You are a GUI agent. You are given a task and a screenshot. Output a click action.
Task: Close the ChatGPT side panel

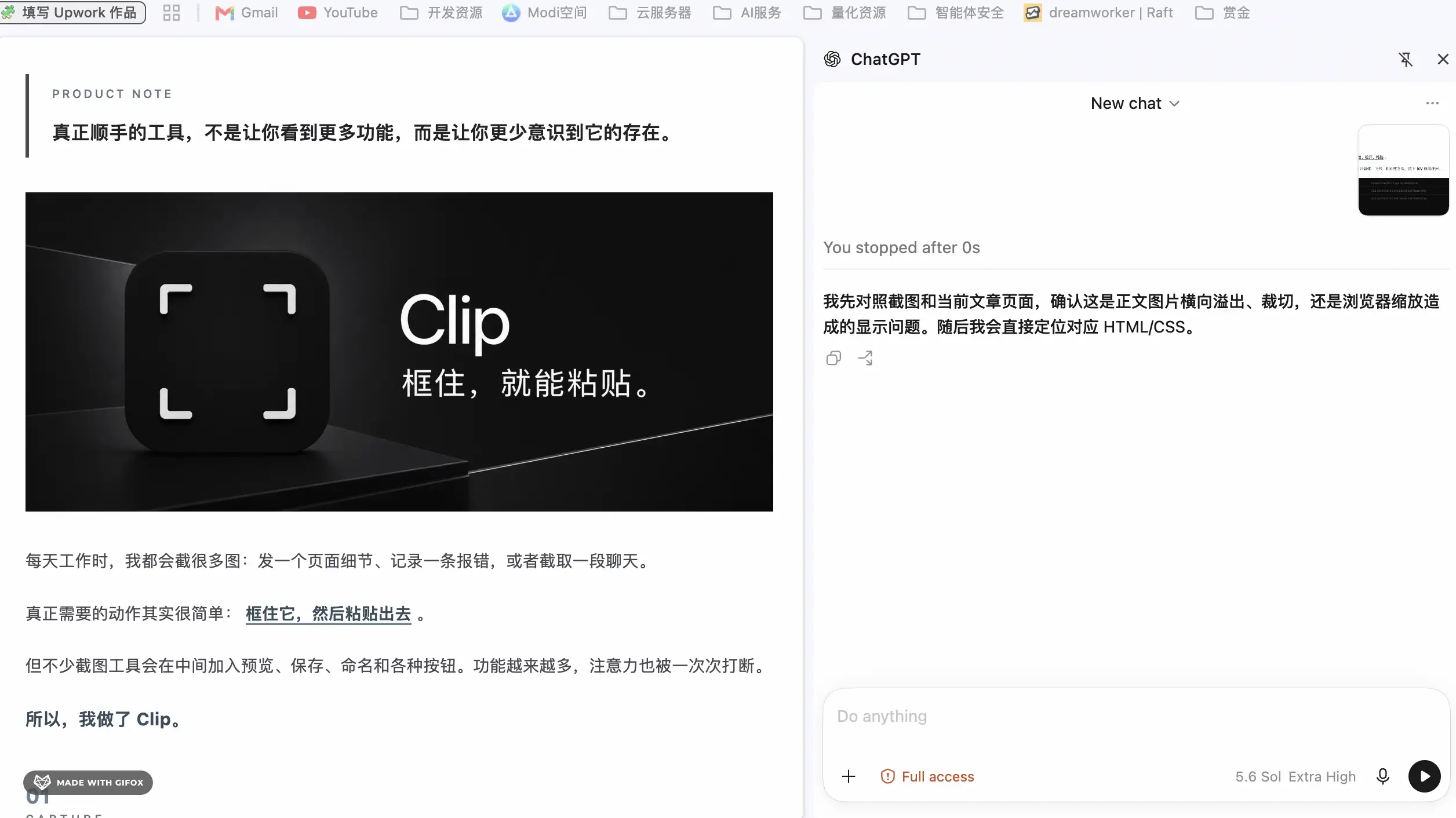pyautogui.click(x=1443, y=59)
